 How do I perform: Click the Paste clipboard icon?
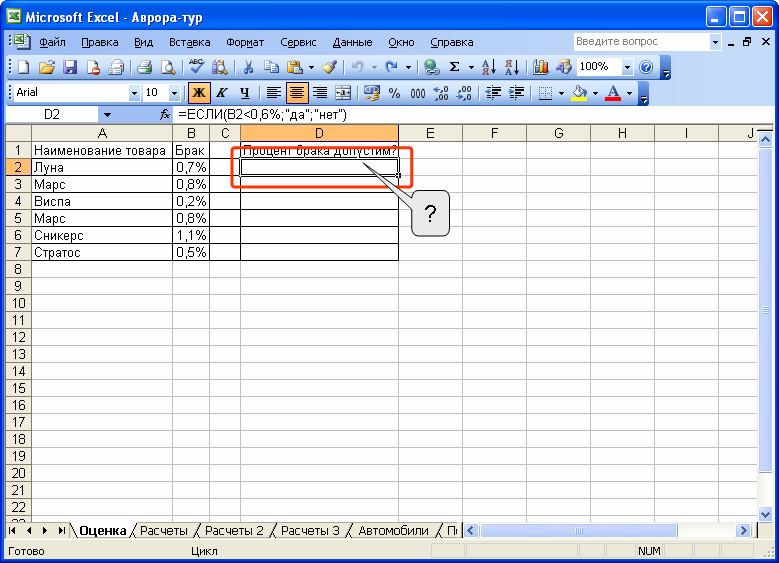(295, 67)
